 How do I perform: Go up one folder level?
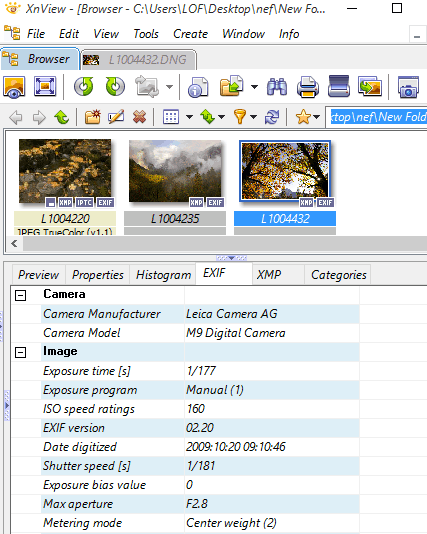tap(62, 117)
